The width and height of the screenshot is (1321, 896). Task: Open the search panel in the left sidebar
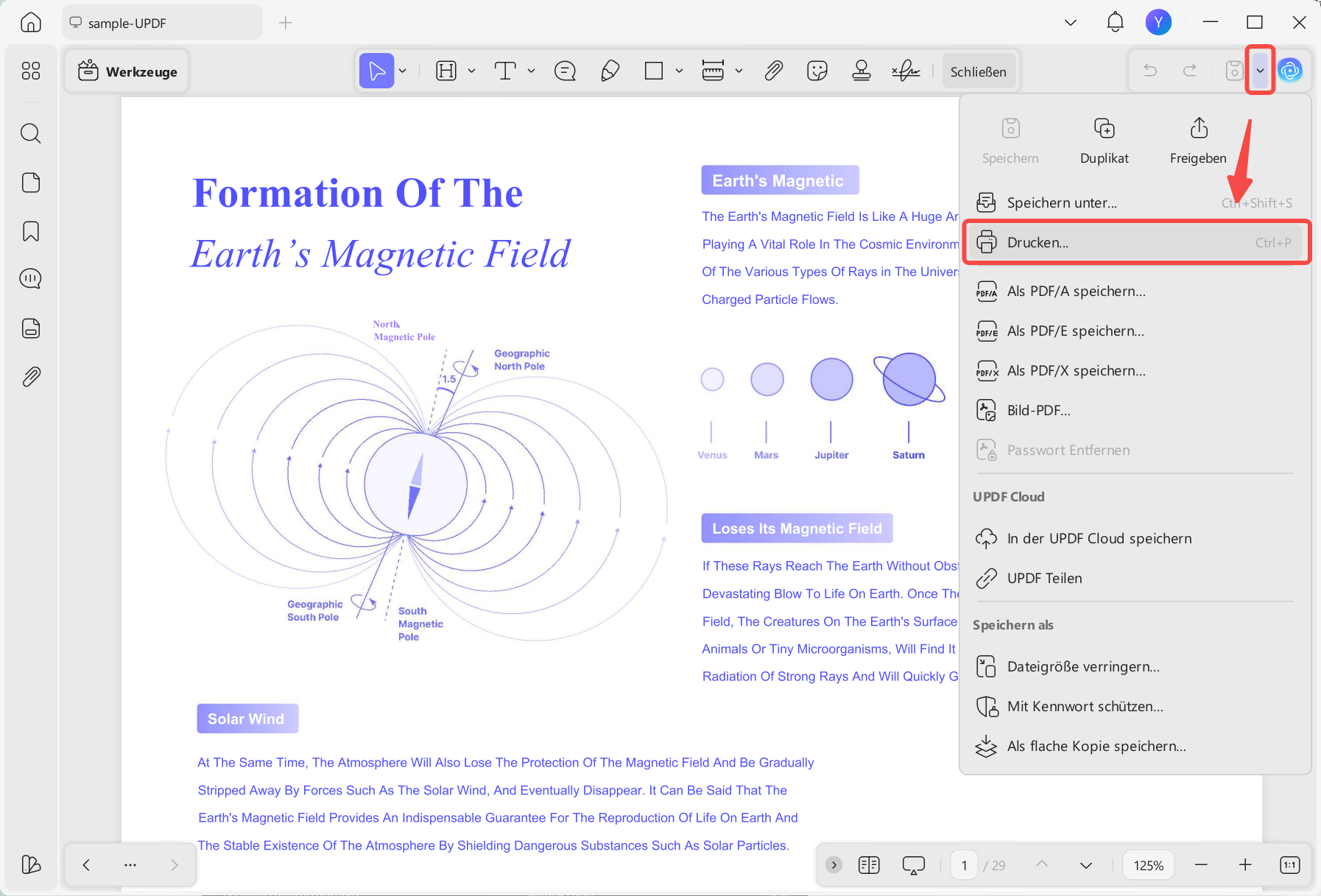click(x=31, y=133)
